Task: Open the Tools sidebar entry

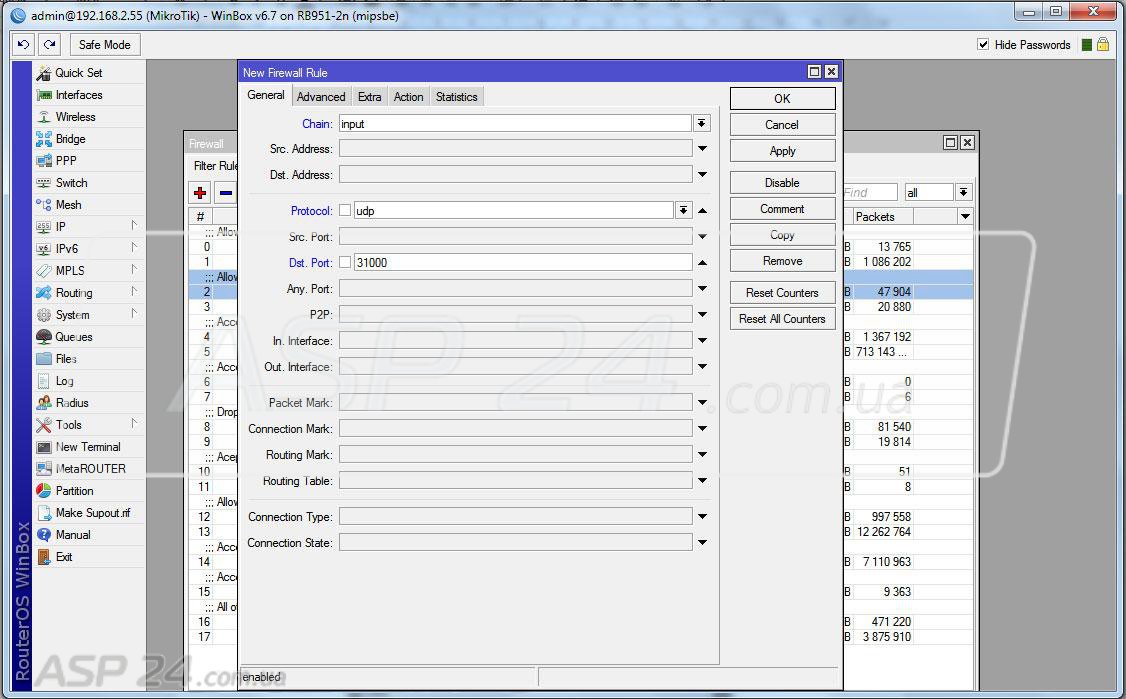Action: [x=69, y=425]
